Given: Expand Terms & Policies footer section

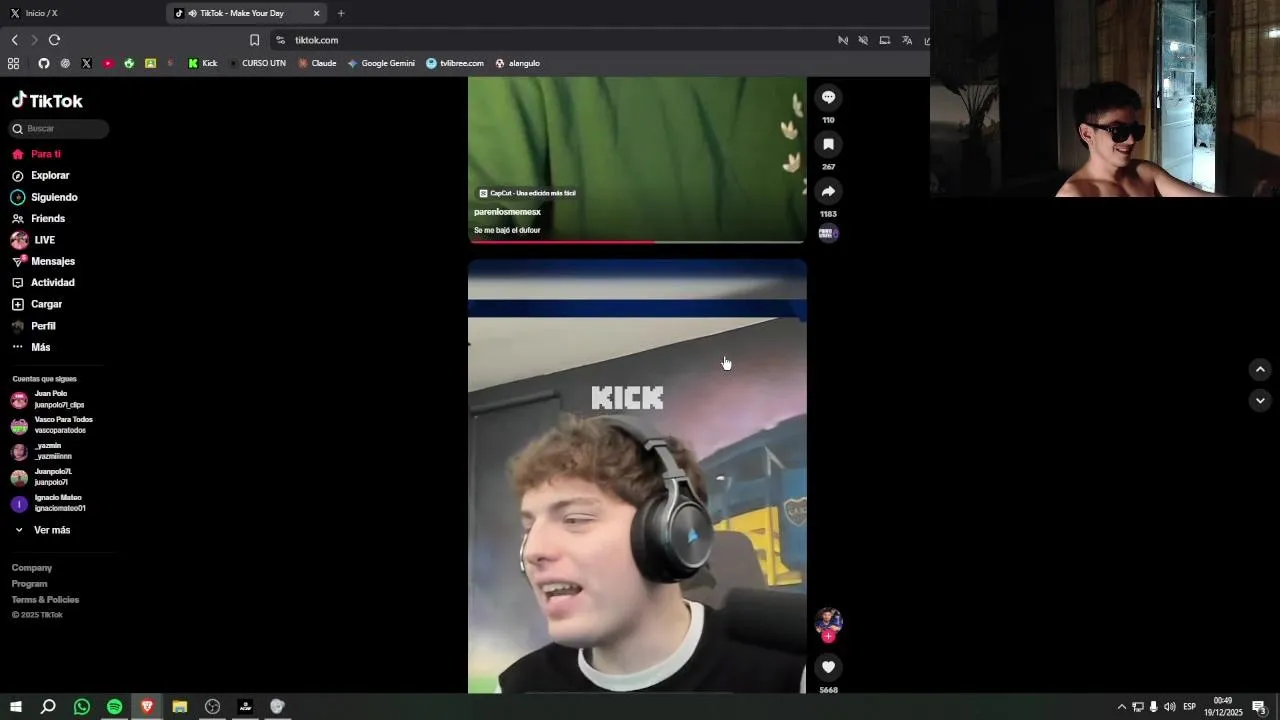Looking at the screenshot, I should point(46,600).
